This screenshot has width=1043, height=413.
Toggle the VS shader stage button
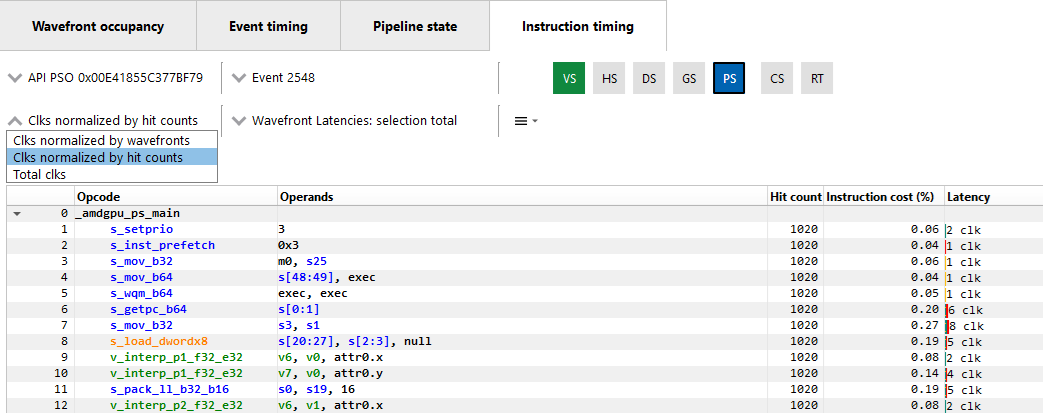tap(568, 78)
